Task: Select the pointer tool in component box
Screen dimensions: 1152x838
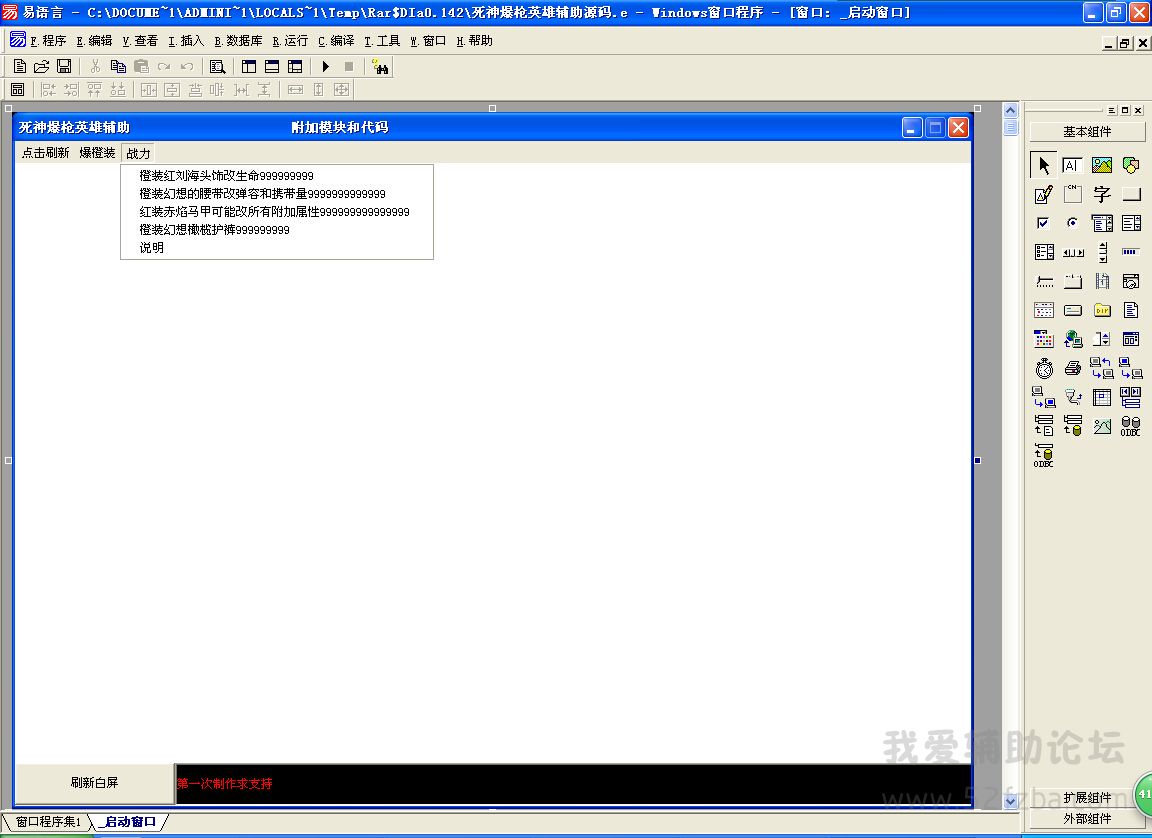Action: pyautogui.click(x=1044, y=165)
